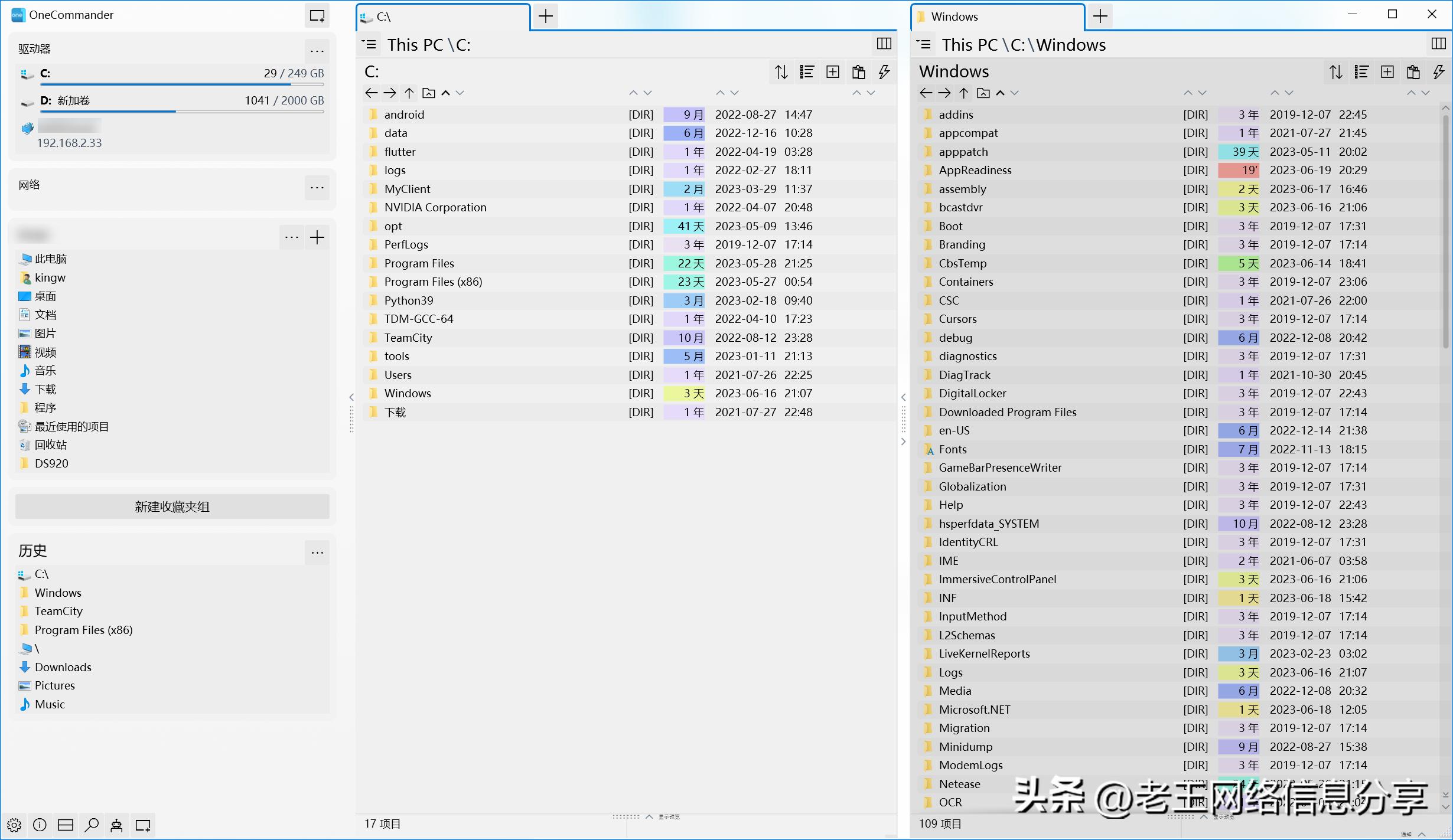Screen dimensions: 1453x840
Task: Open hamburger menu beside This PC\C: path
Action: [370, 44]
